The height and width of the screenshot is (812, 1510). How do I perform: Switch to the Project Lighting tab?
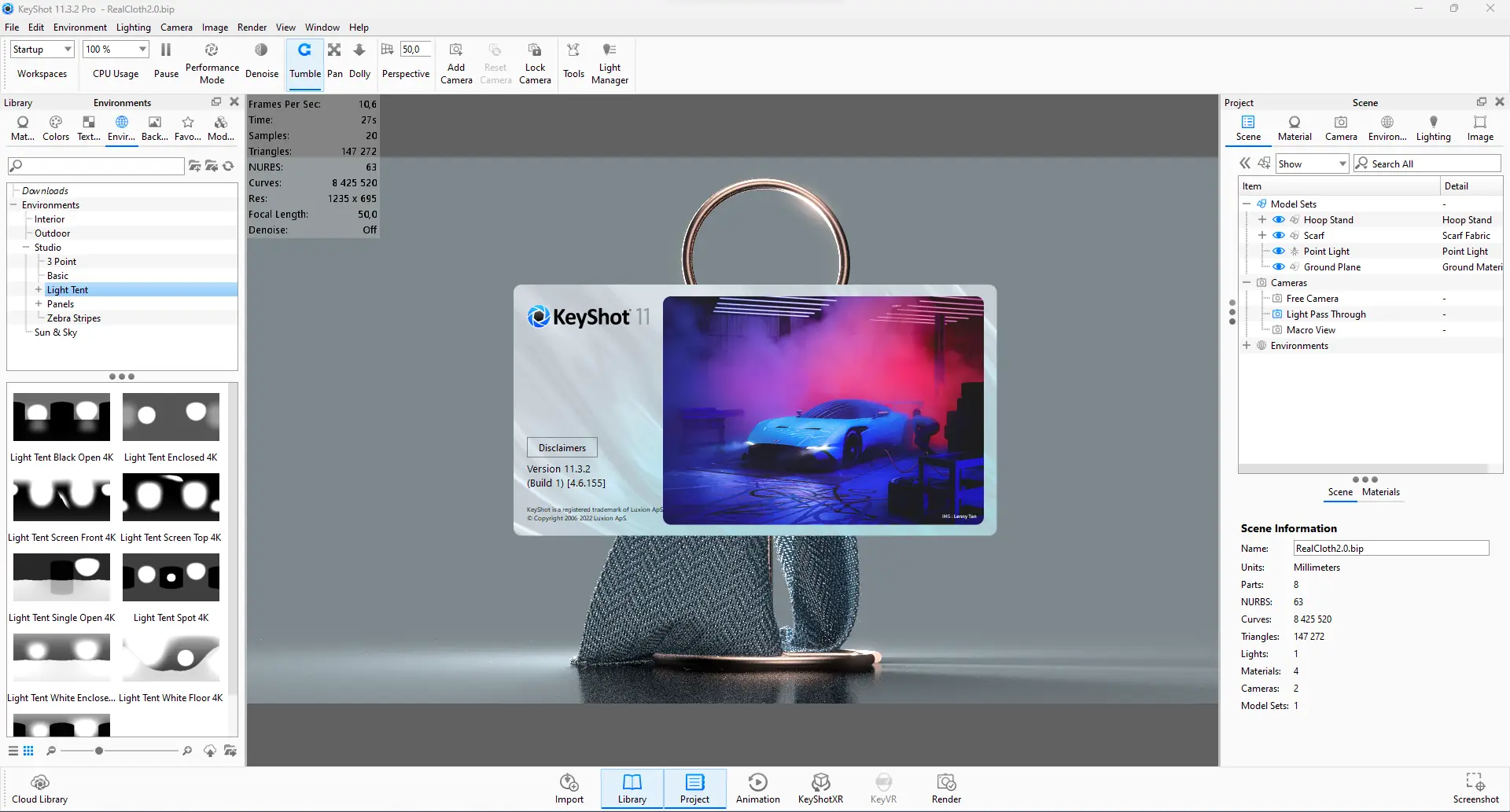tap(1434, 128)
